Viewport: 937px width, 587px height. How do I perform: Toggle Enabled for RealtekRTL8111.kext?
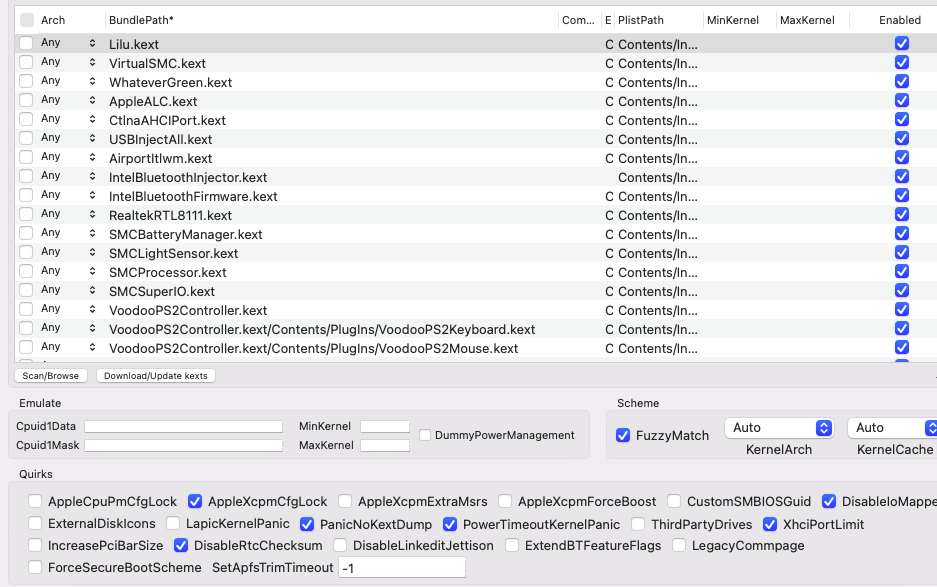coord(902,215)
